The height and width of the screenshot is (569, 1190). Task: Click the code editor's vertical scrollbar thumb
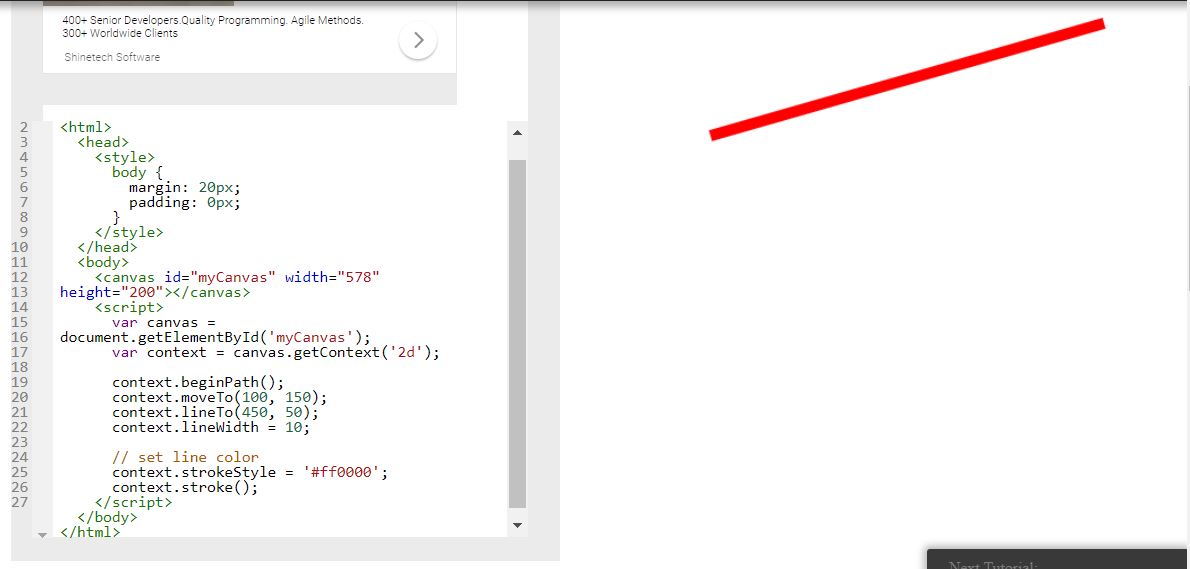(x=518, y=334)
